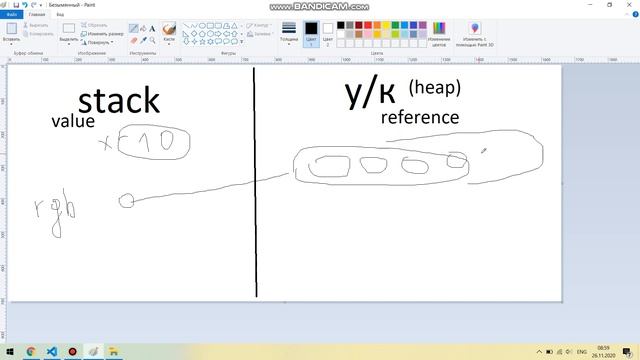Pick the dark red color swatch
The height and width of the screenshot is (360, 640).
tap(359, 25)
